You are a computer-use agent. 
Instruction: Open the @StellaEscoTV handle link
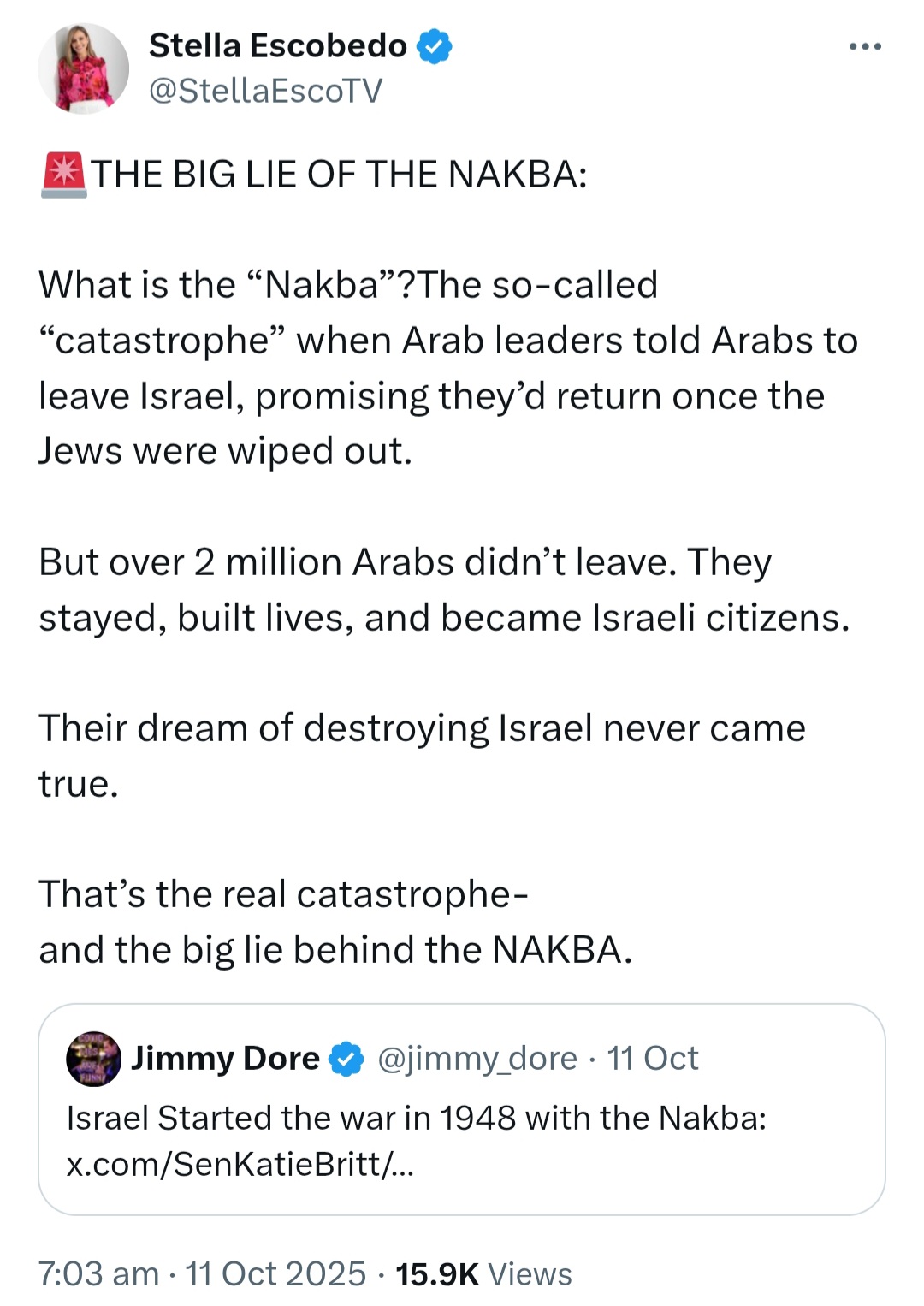(x=266, y=91)
